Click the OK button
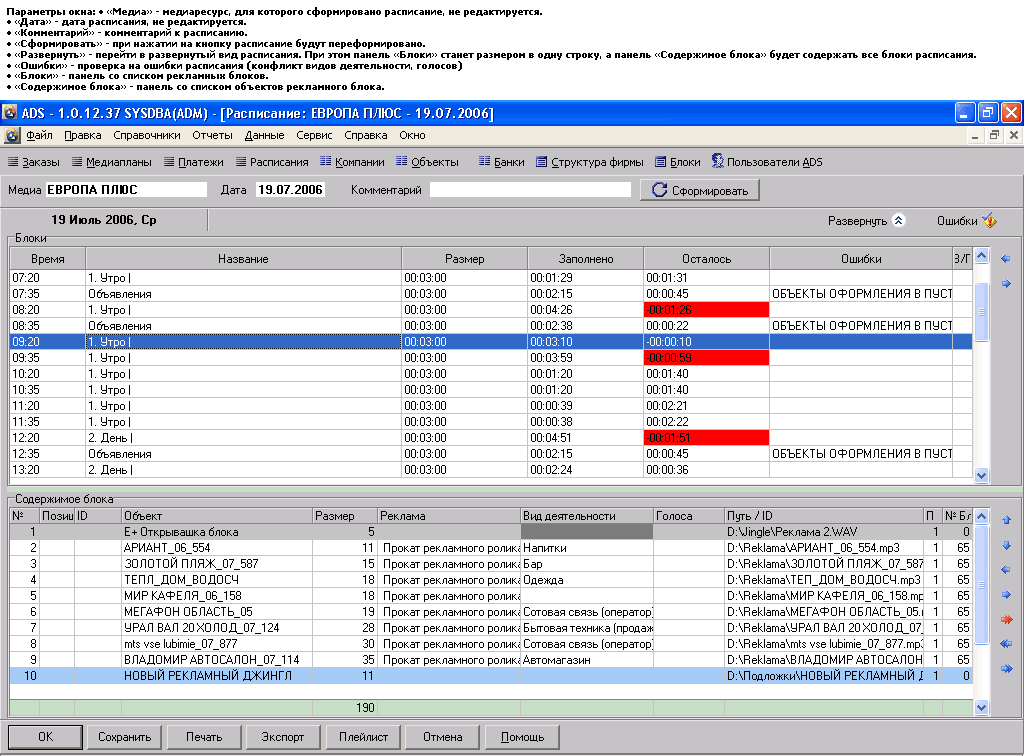The height and width of the screenshot is (756, 1024). pyautogui.click(x=45, y=737)
